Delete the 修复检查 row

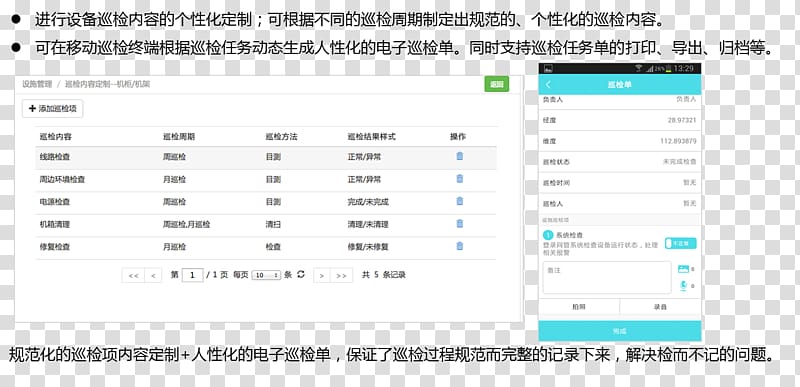pyautogui.click(x=460, y=246)
